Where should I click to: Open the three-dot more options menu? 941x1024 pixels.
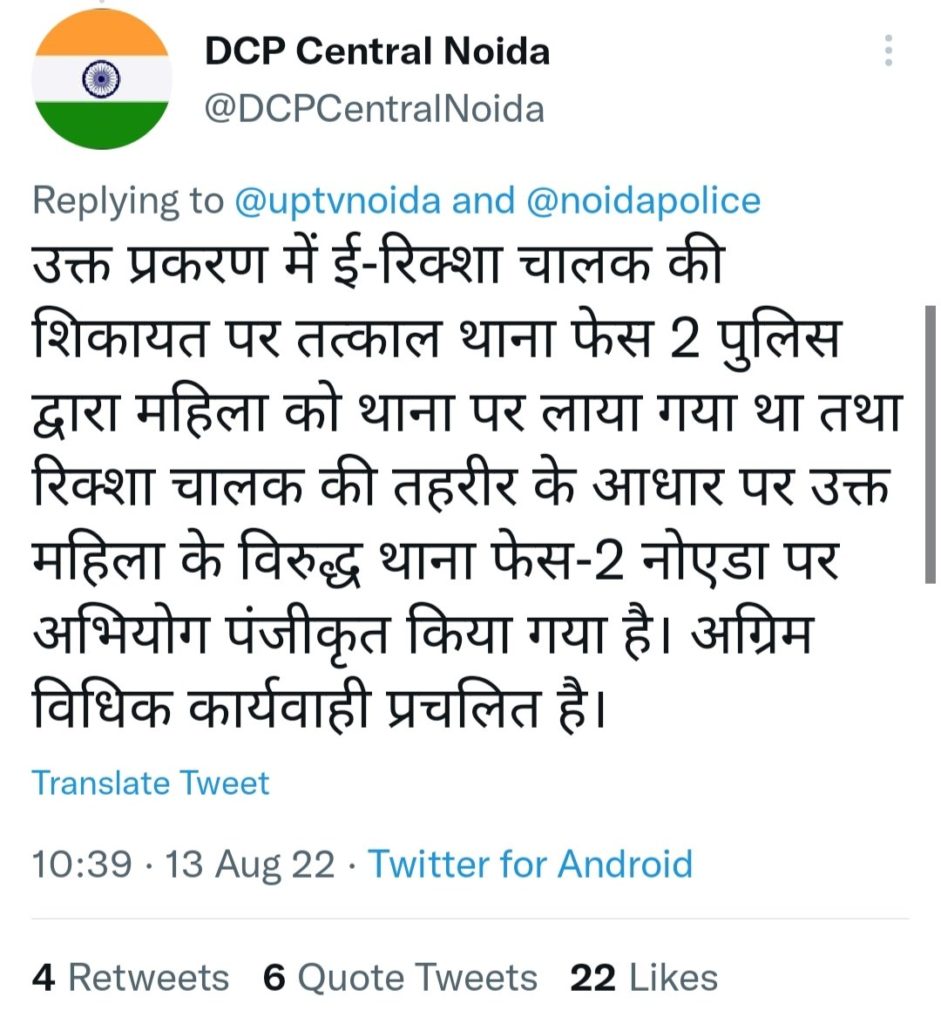(889, 50)
